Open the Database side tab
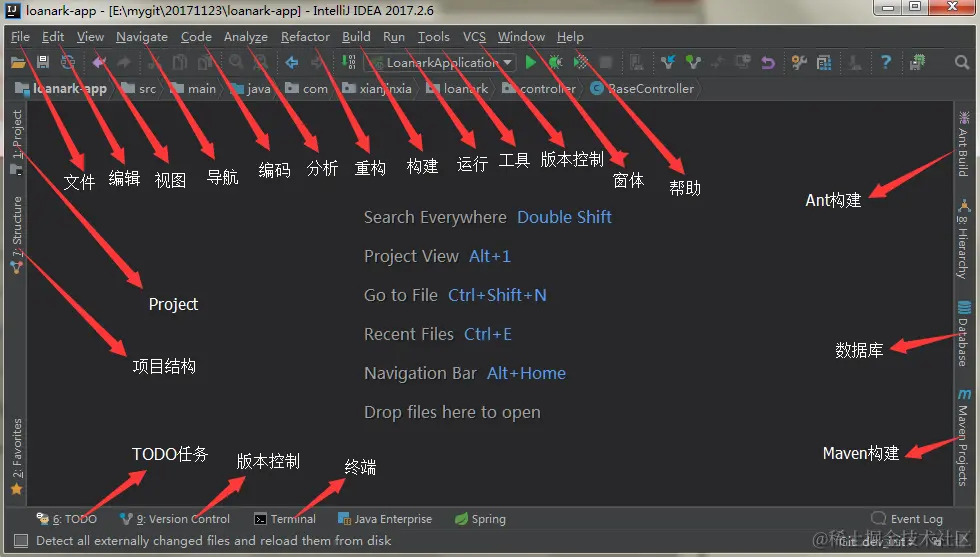 963,333
